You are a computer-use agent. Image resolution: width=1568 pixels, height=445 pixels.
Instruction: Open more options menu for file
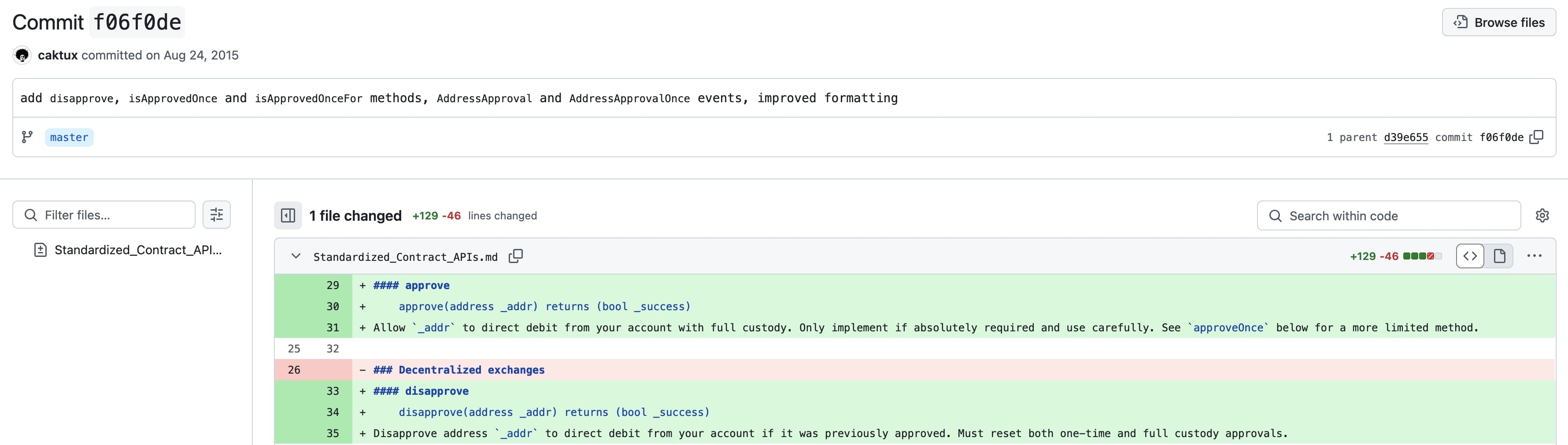1534,256
